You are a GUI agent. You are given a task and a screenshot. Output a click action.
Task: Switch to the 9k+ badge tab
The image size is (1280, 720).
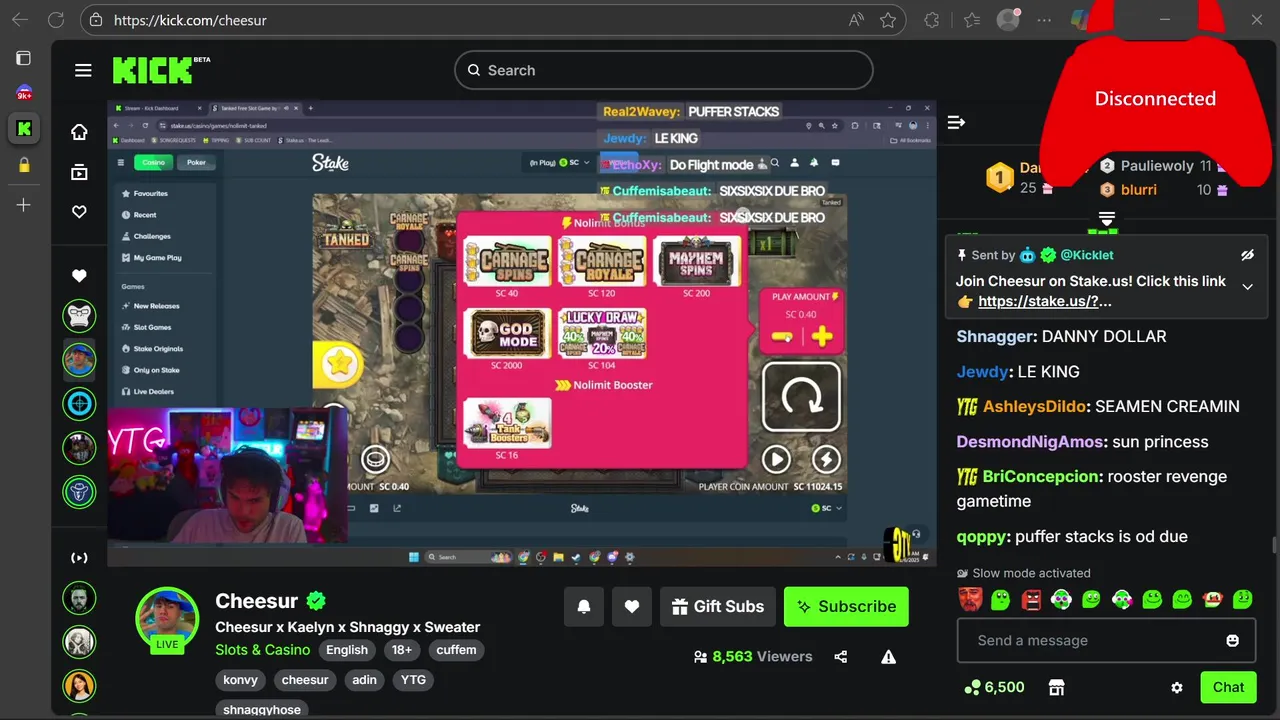24,93
